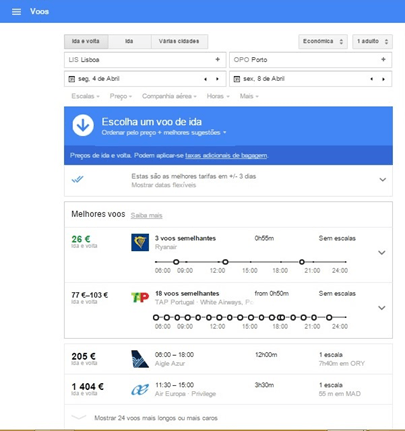This screenshot has width=405, height=431.
Task: Select the Ida e volta trip type
Action: tap(86, 41)
